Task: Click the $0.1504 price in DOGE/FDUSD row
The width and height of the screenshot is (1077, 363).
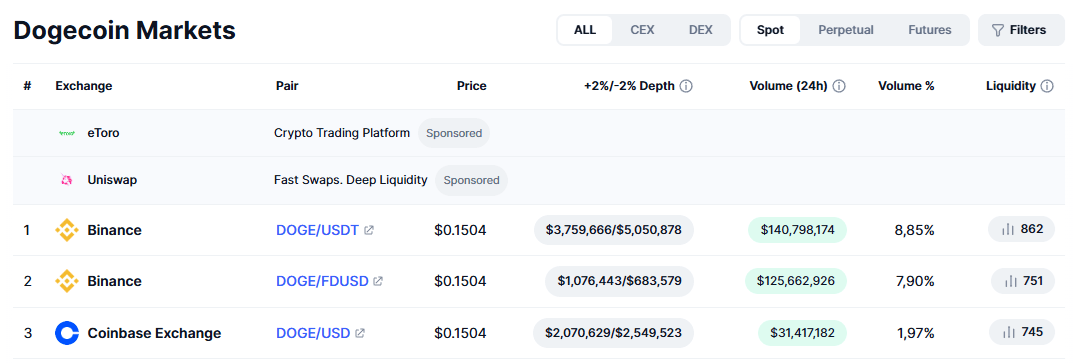Action: (x=460, y=281)
